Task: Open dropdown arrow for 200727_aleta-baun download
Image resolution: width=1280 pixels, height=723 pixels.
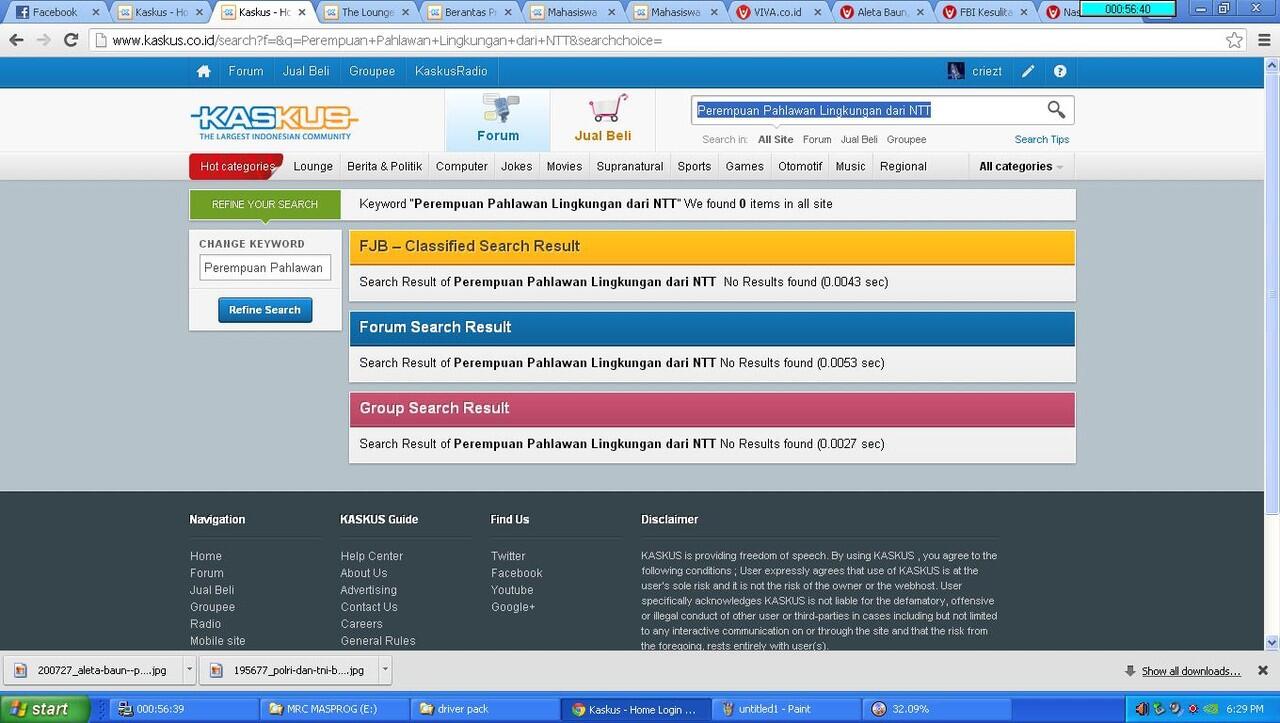Action: click(190, 670)
